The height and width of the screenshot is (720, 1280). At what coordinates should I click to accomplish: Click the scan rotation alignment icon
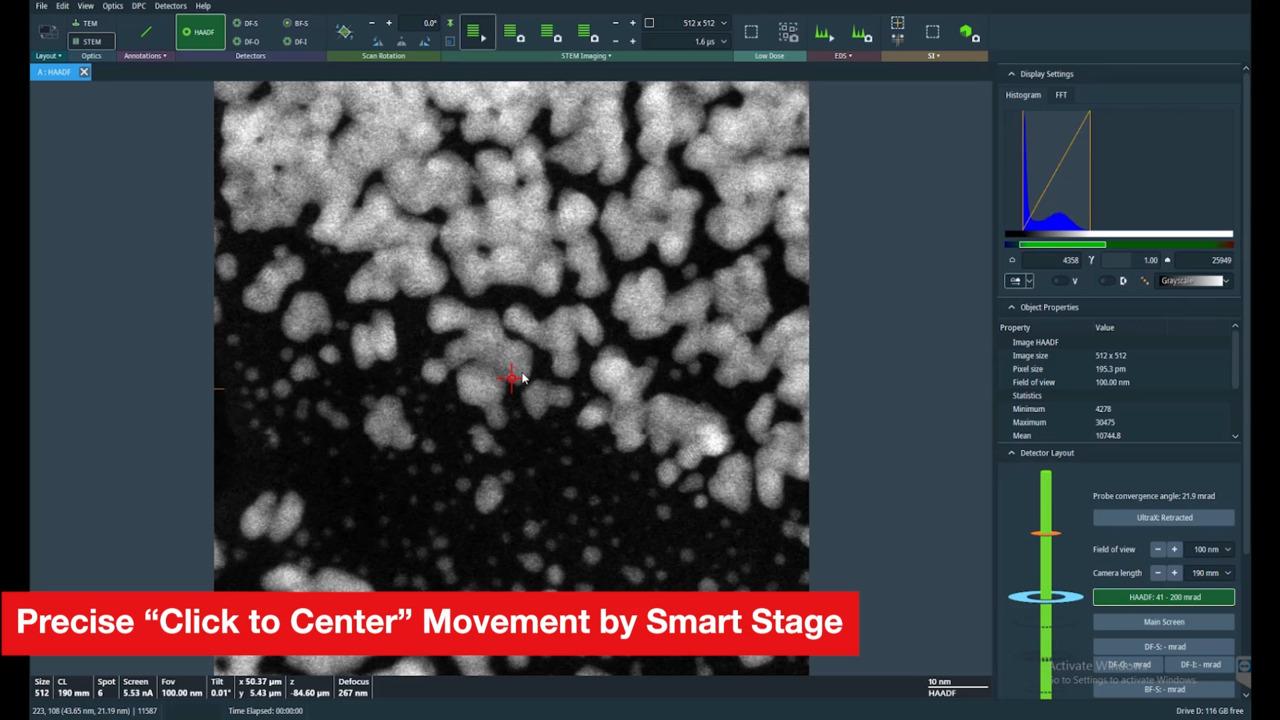[344, 32]
